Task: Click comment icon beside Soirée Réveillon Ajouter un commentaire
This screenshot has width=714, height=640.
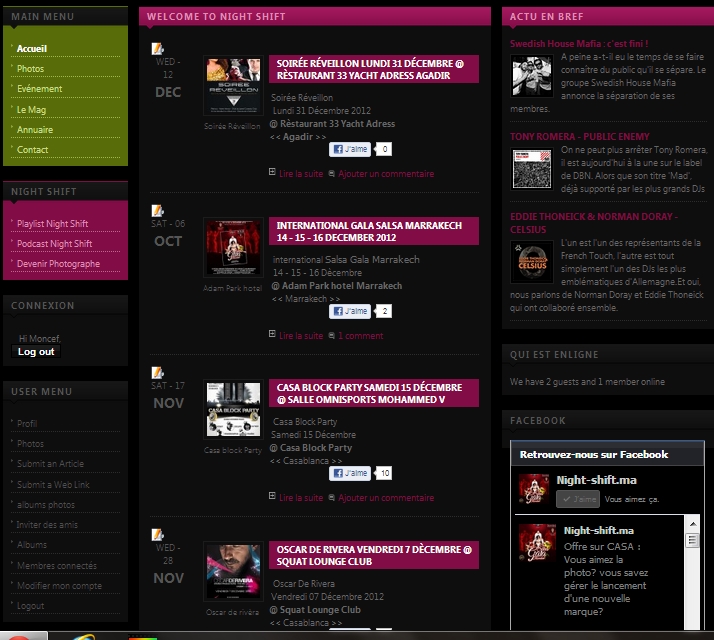Action: tap(332, 173)
